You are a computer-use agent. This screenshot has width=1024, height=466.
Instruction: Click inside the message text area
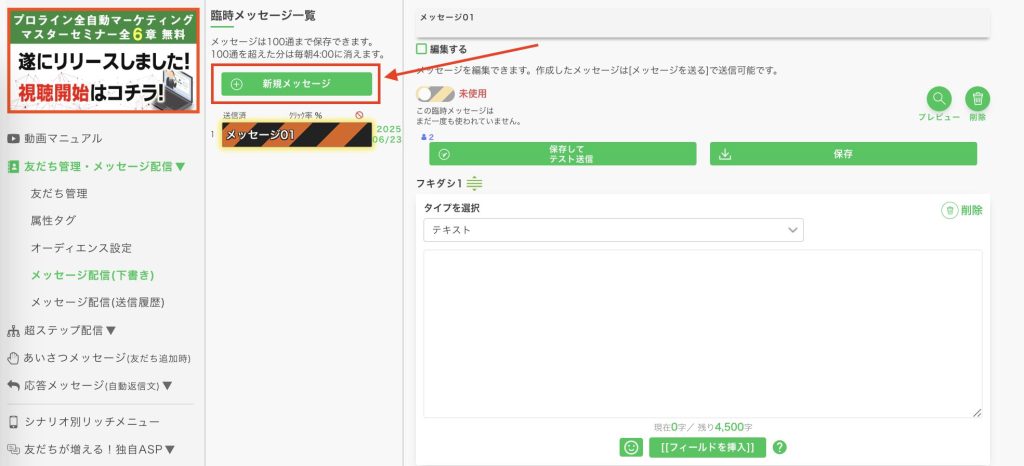702,332
